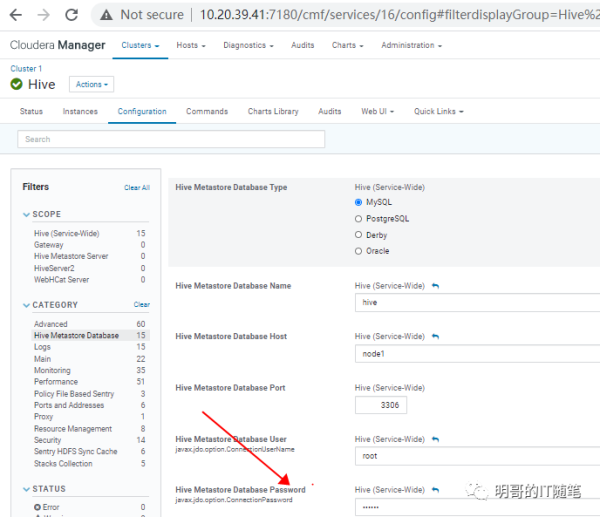Collapse the SCOPE filter section

(x=27, y=214)
